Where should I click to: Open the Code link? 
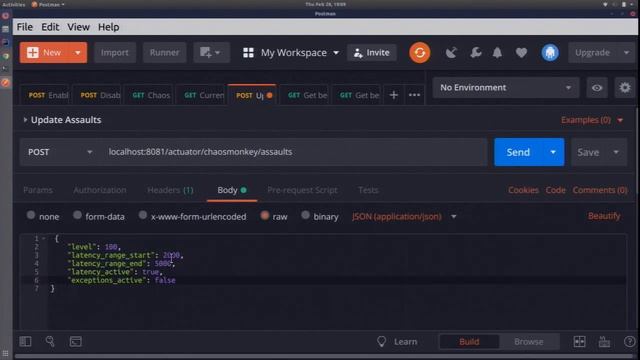(x=556, y=190)
